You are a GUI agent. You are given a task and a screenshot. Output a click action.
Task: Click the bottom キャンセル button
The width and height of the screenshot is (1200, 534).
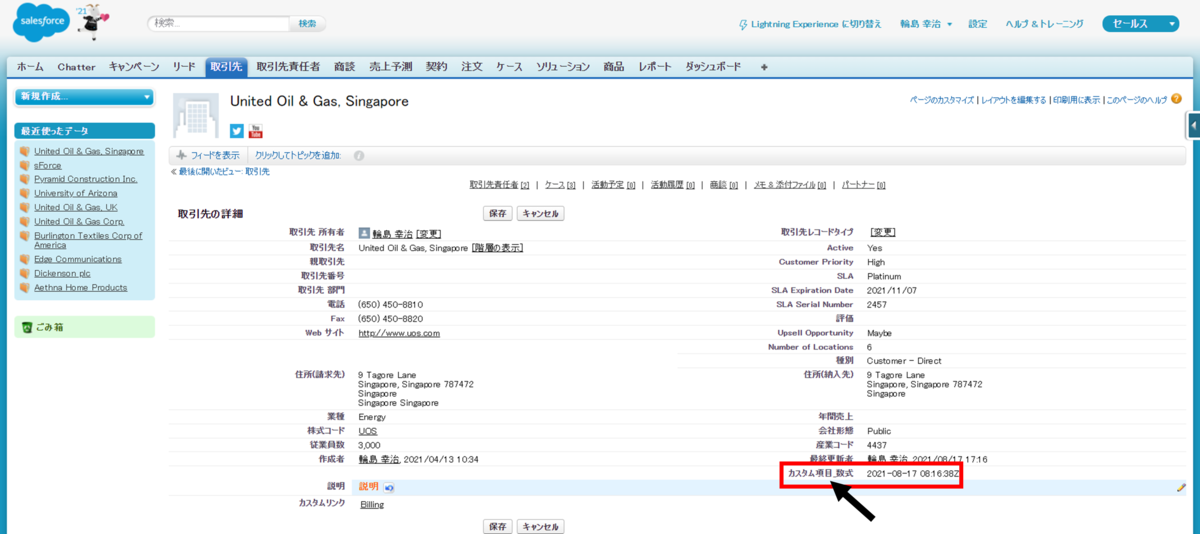tap(540, 526)
